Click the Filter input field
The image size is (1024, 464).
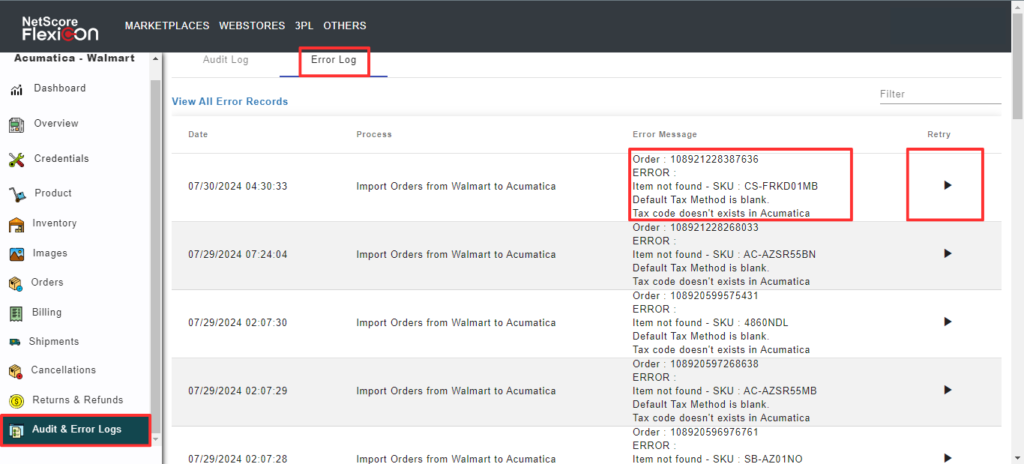pos(939,94)
